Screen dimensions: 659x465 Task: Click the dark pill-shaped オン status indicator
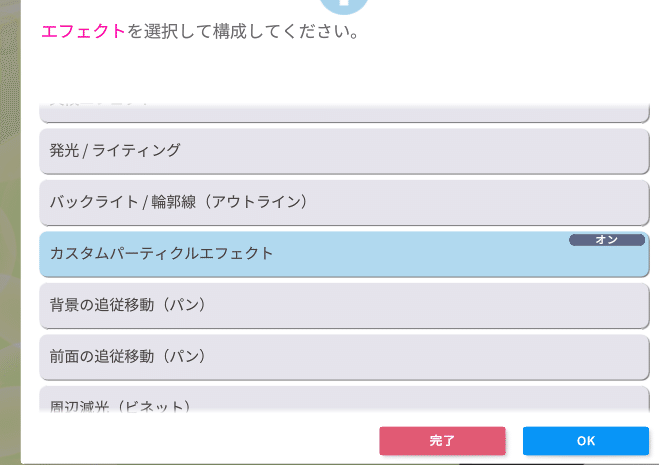tap(607, 240)
